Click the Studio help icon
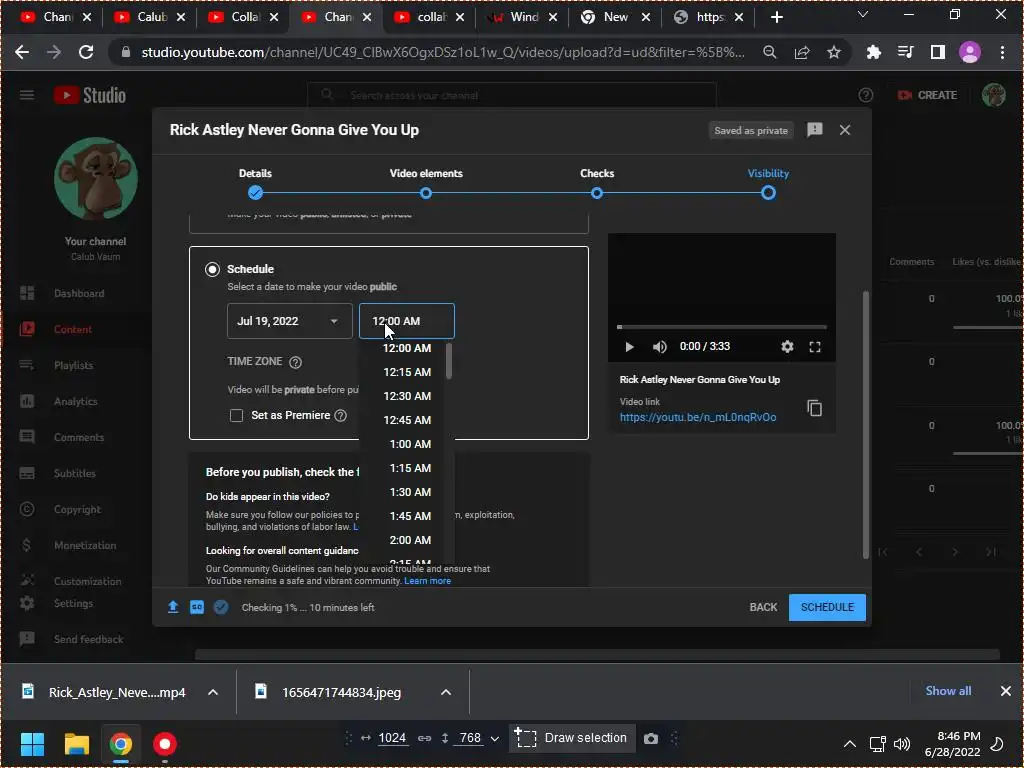The width and height of the screenshot is (1024, 768). point(865,95)
